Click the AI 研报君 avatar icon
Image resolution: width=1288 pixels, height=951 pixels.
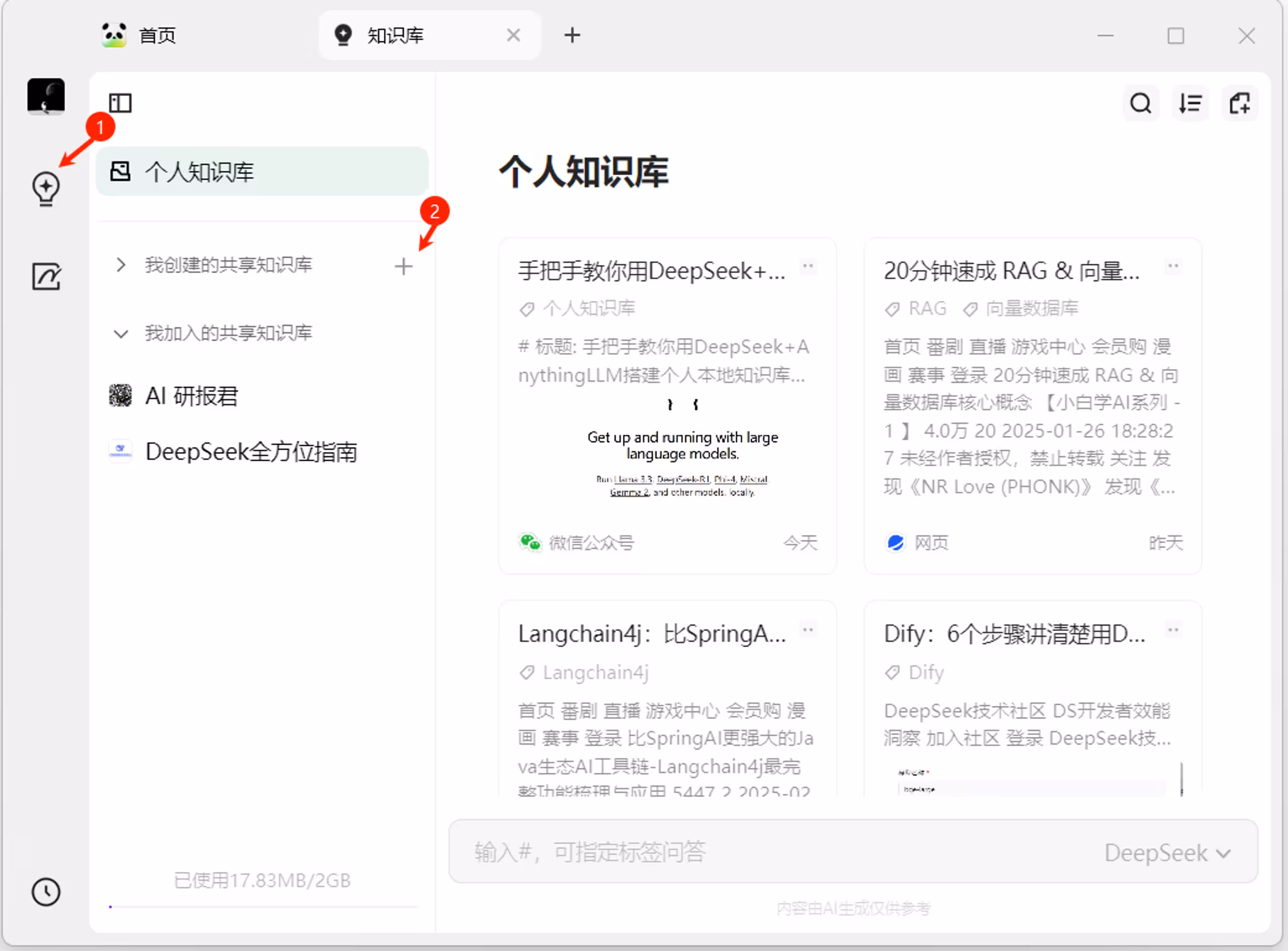click(120, 395)
